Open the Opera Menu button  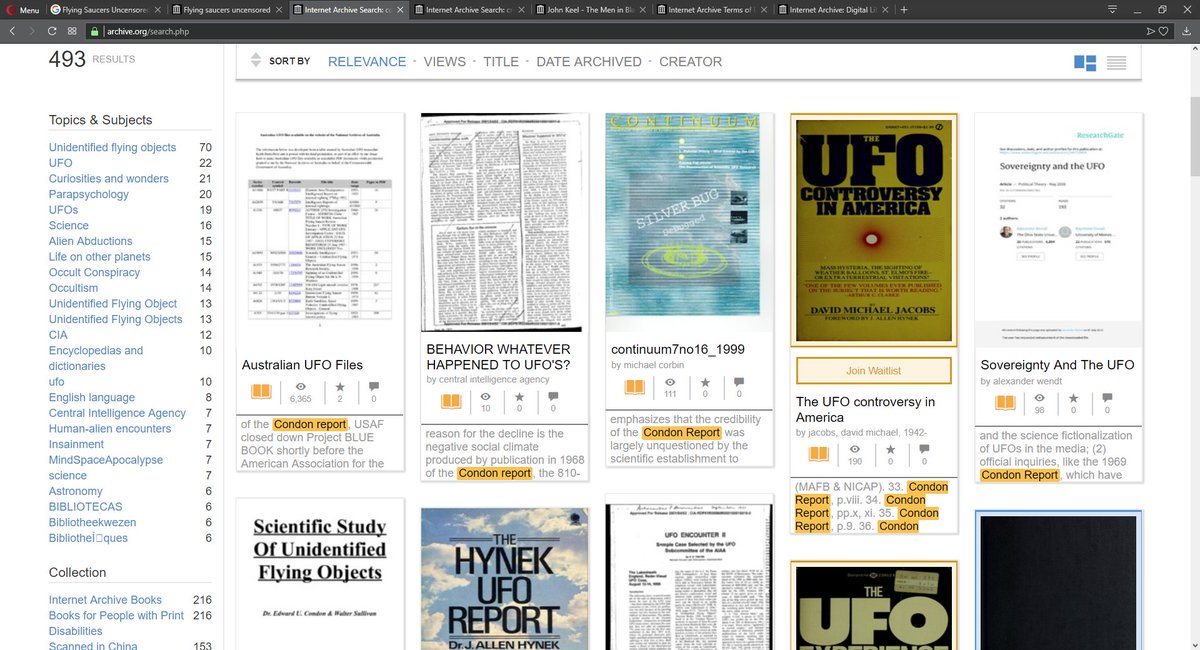23,9
